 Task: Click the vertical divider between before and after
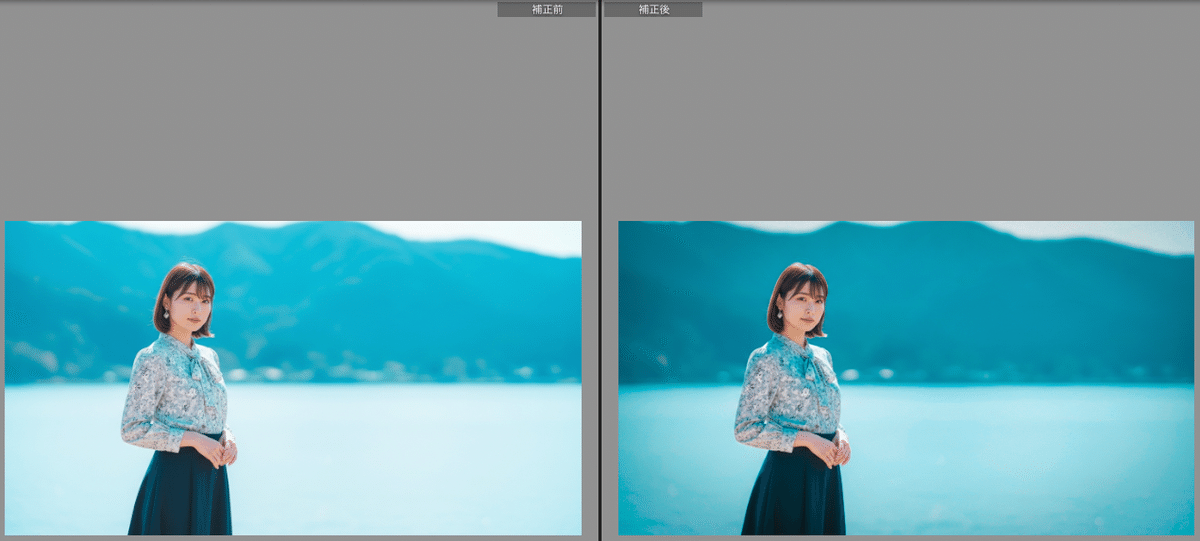tap(599, 270)
